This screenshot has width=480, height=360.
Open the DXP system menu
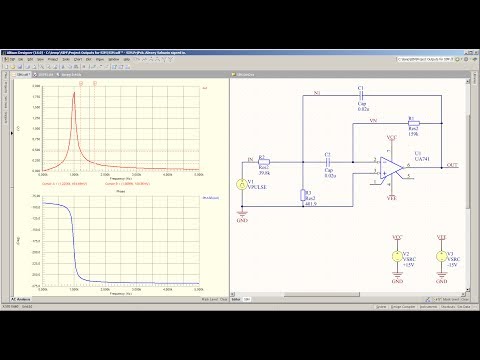pyautogui.click(x=9, y=59)
